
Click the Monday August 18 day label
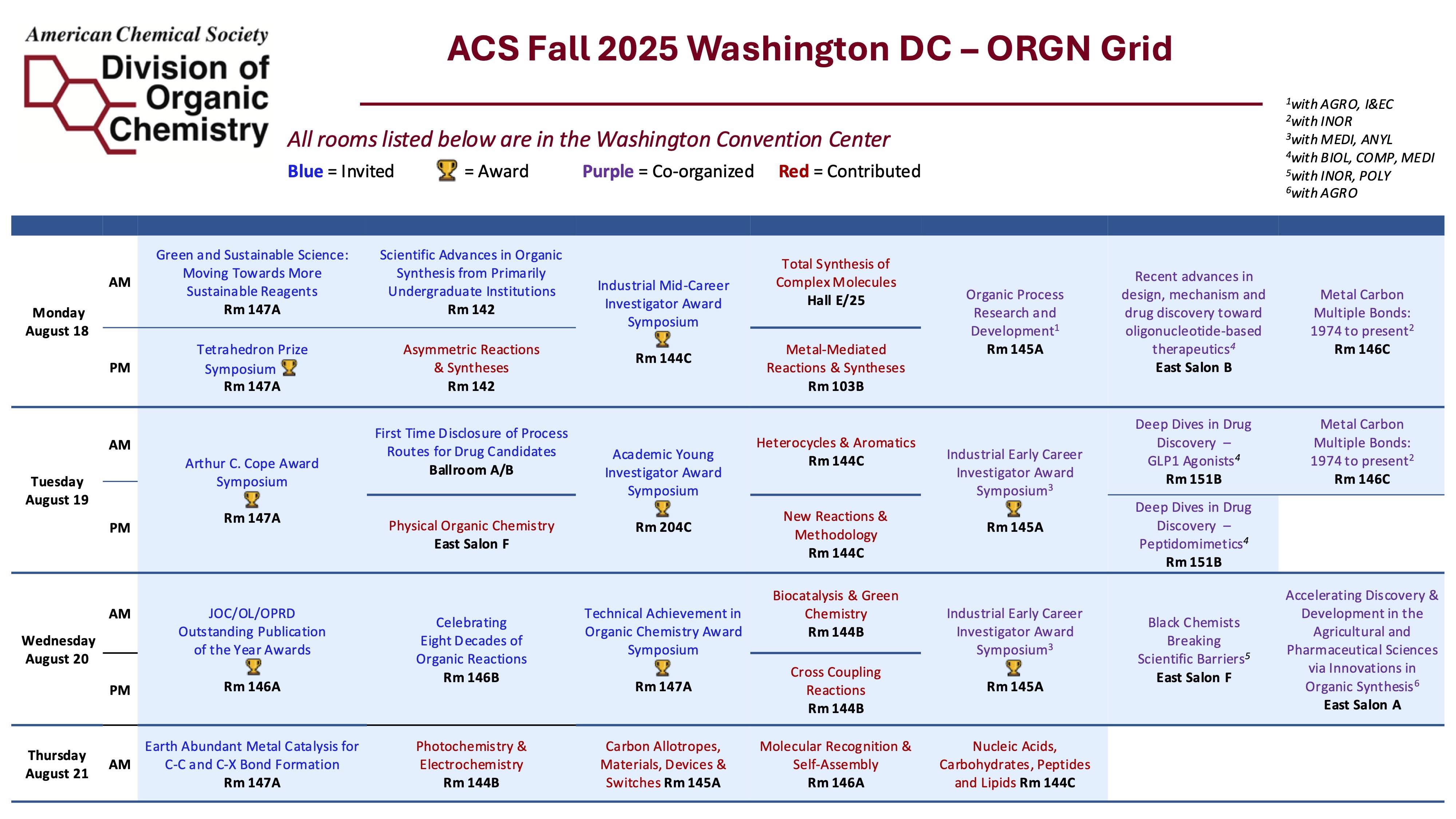[x=57, y=322]
